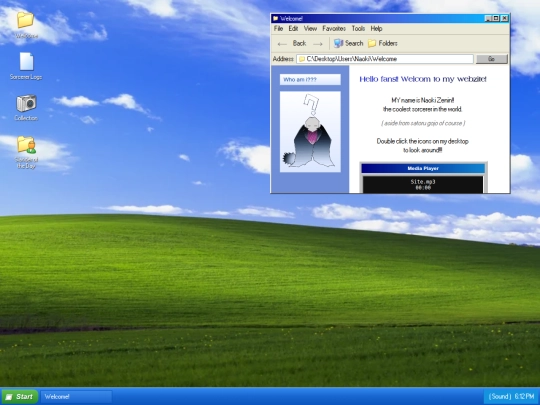Open the Favorites menu
This screenshot has width=540, height=405.
(x=334, y=29)
